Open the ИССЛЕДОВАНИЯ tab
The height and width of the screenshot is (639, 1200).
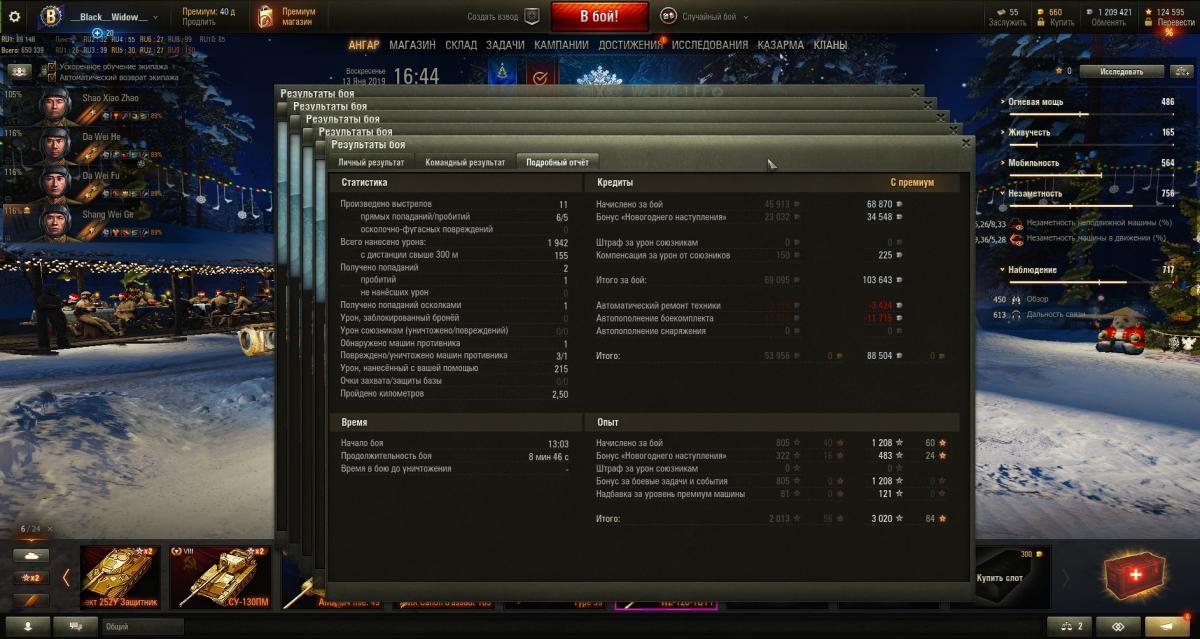tap(710, 45)
